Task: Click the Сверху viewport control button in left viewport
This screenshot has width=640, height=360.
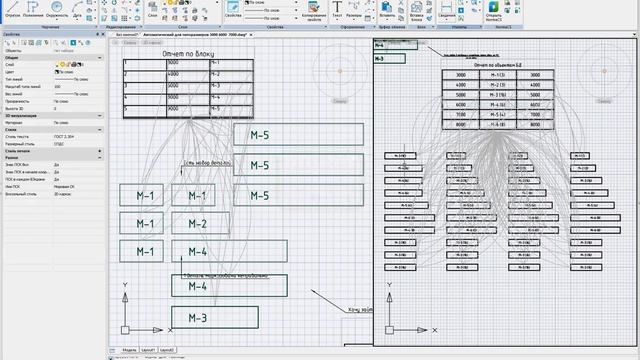Action: [x=130, y=42]
